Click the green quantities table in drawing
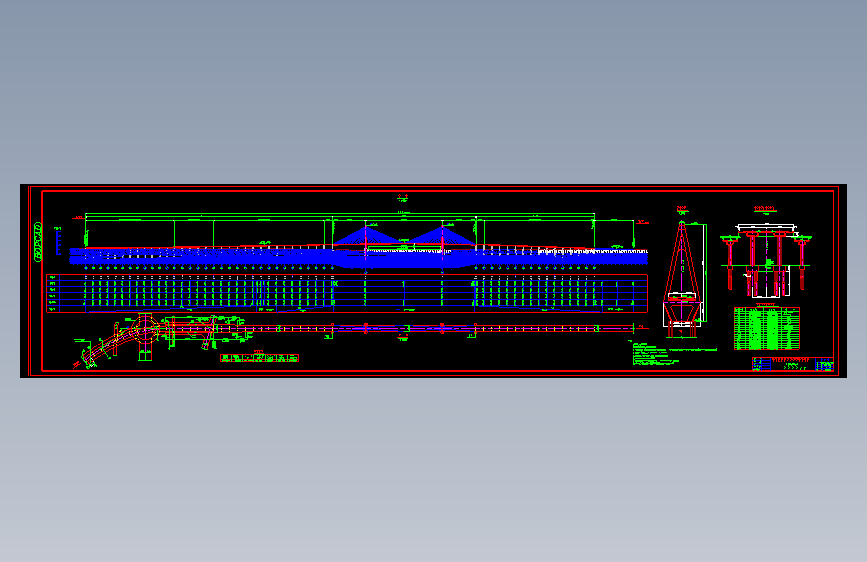The image size is (867, 562). [x=766, y=329]
